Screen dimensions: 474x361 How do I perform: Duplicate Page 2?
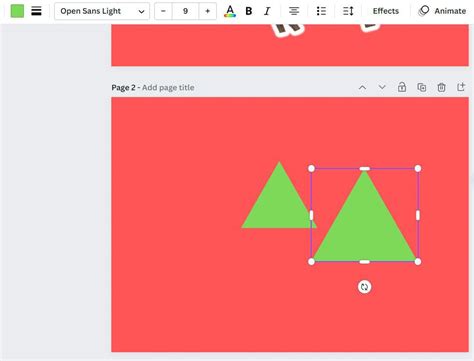pyautogui.click(x=422, y=87)
